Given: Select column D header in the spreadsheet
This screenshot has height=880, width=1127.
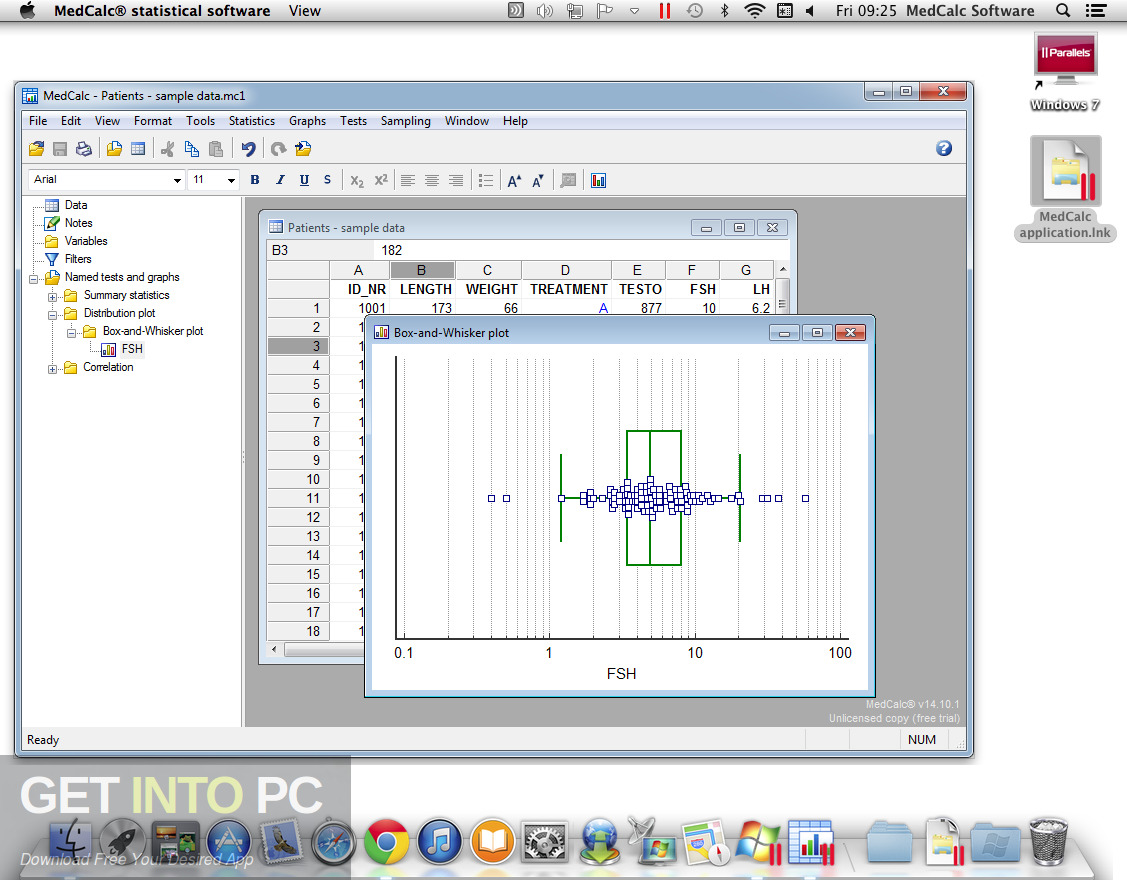Looking at the screenshot, I should [566, 270].
